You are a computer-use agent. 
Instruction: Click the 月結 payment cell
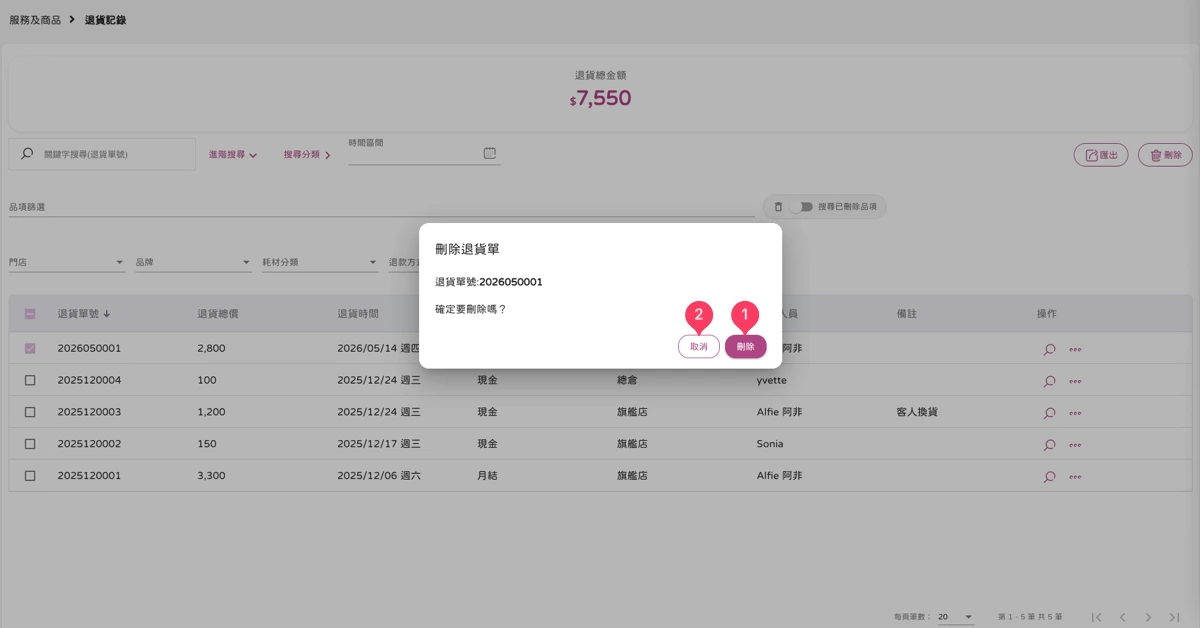(487, 476)
